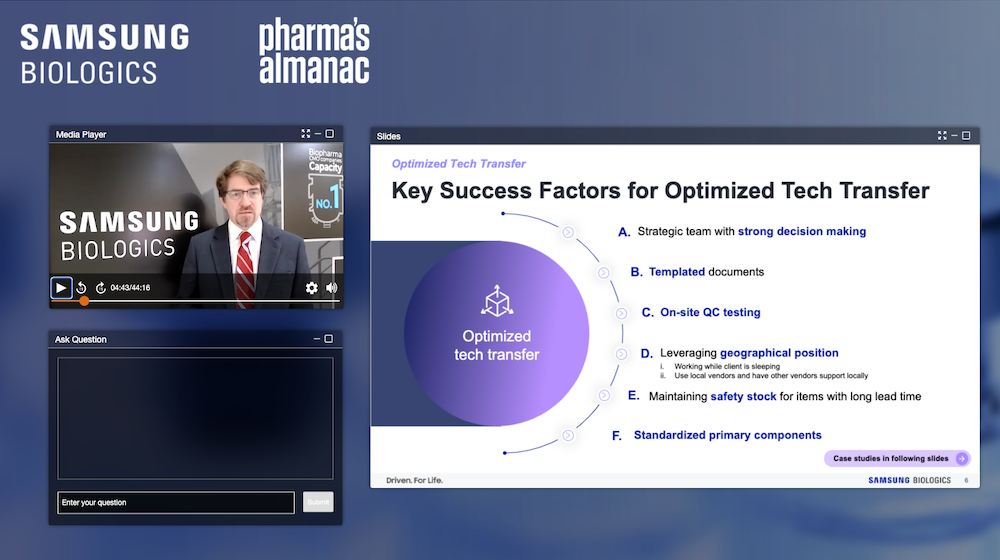1000x560 pixels.
Task: Maximize the Media Player panel
Action: tap(330, 134)
